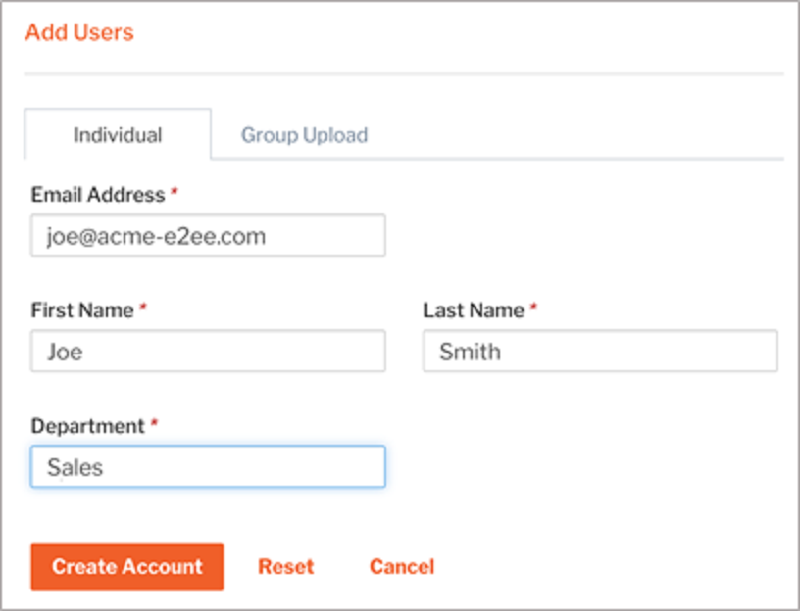800x611 pixels.
Task: Focus the Email Address input field
Action: coord(208,235)
